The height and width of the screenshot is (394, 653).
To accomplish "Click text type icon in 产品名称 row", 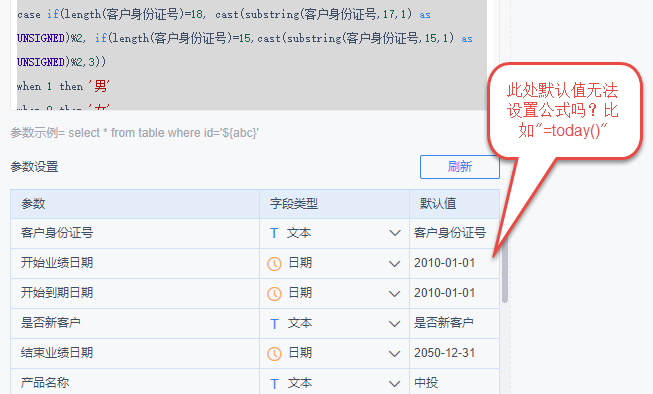I will [x=274, y=384].
